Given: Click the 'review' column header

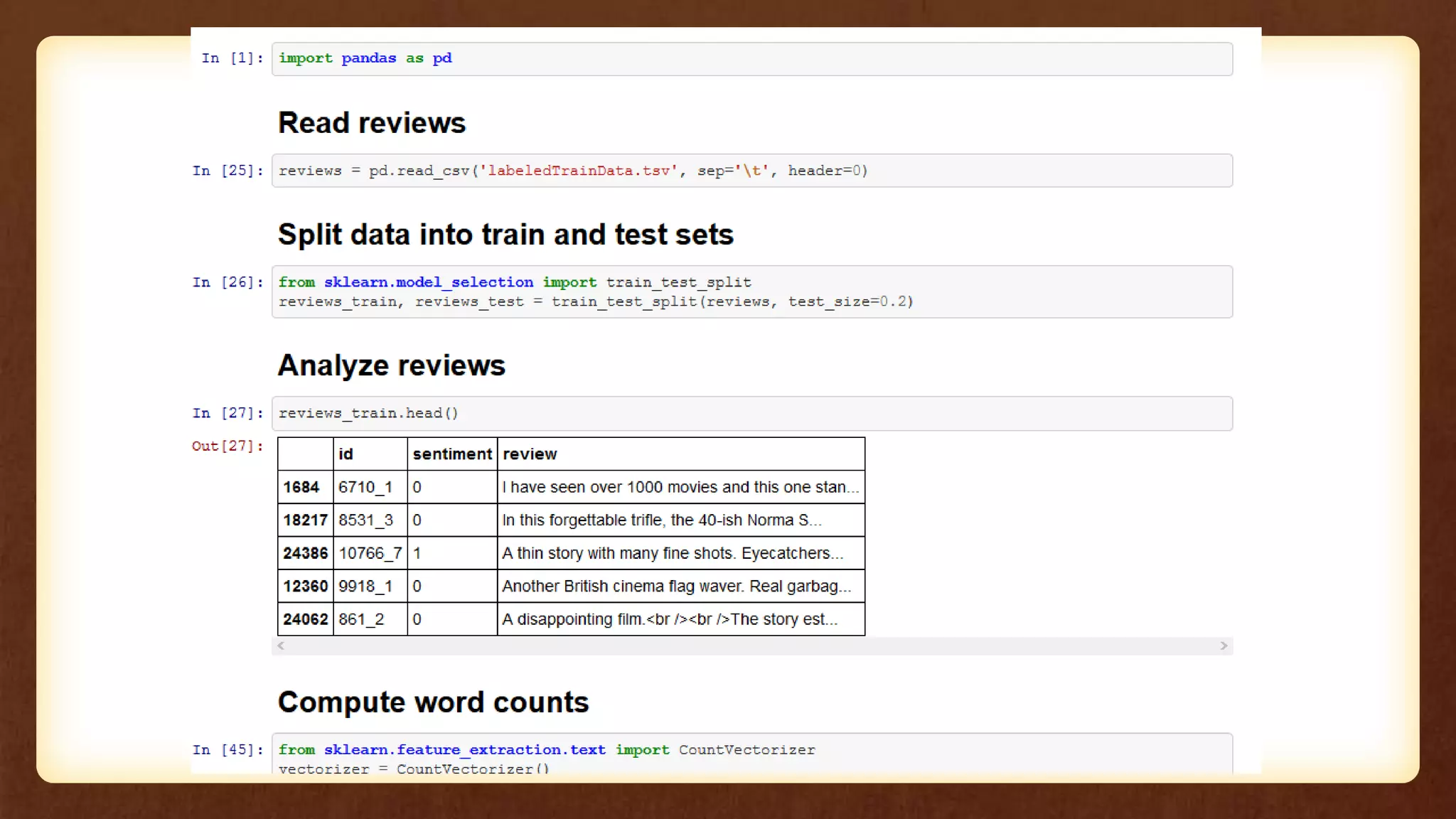Looking at the screenshot, I should point(530,454).
